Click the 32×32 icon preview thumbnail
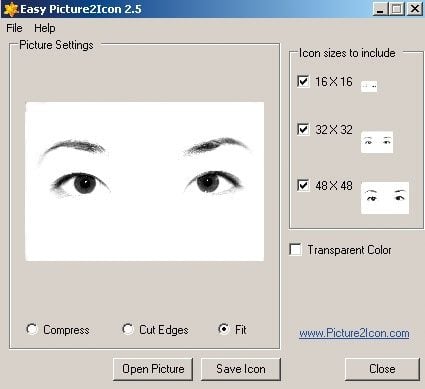The height and width of the screenshot is (389, 425). (377, 142)
